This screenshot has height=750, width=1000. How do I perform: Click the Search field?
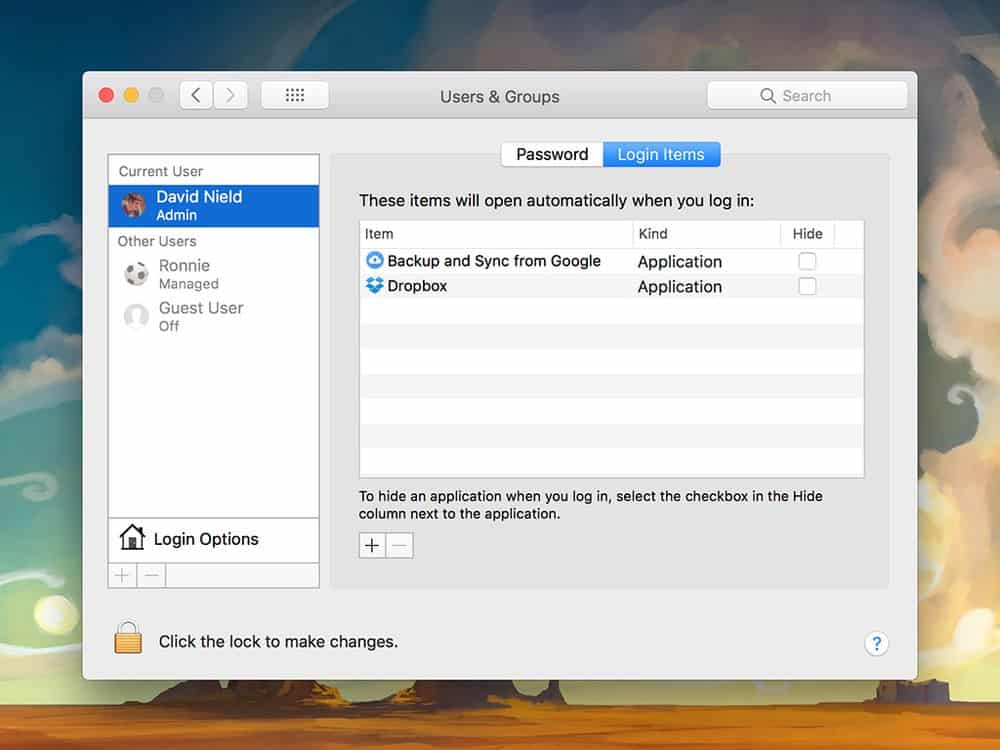(x=807, y=96)
